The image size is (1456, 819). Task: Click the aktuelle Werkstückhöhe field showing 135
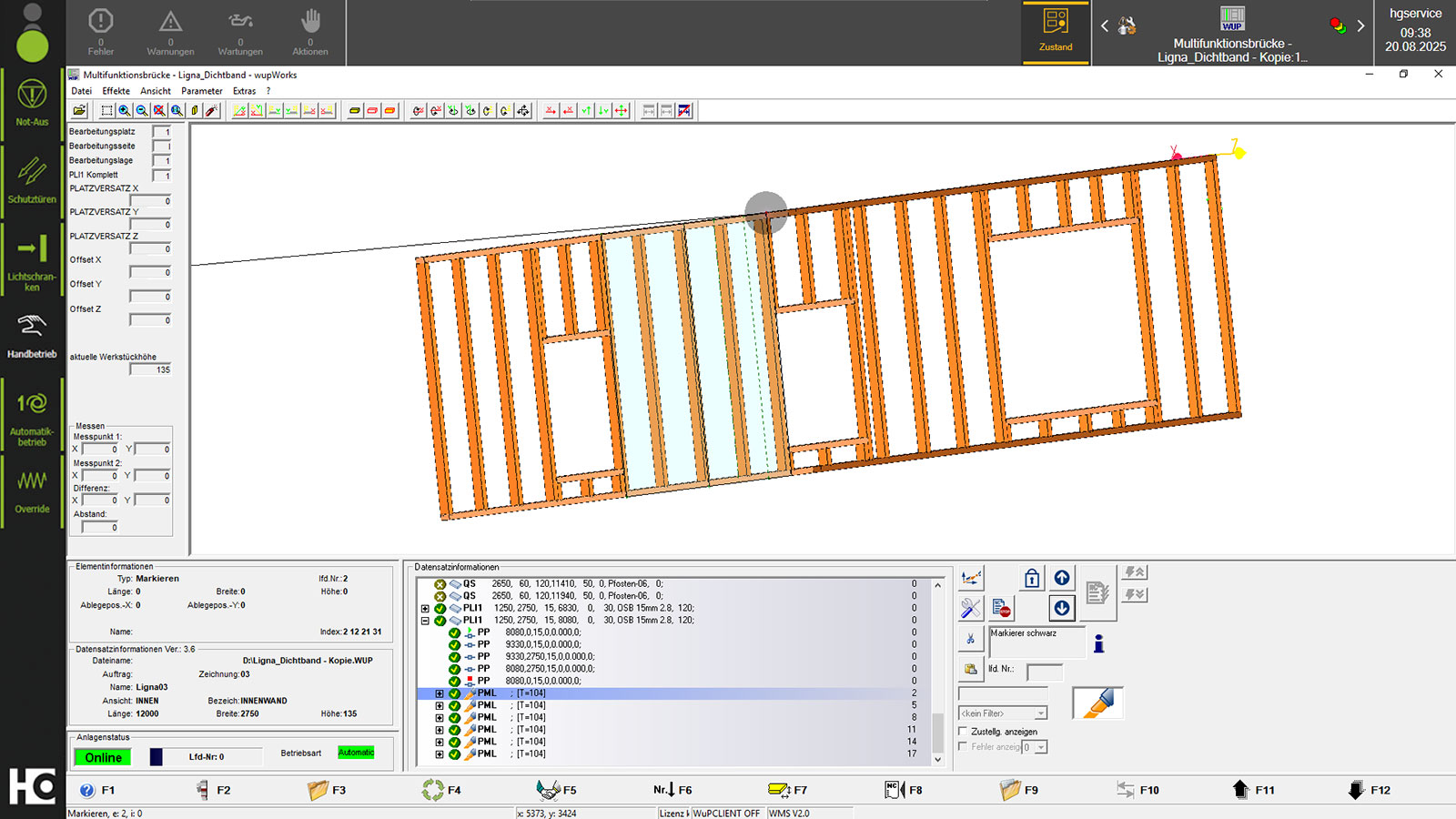[150, 369]
